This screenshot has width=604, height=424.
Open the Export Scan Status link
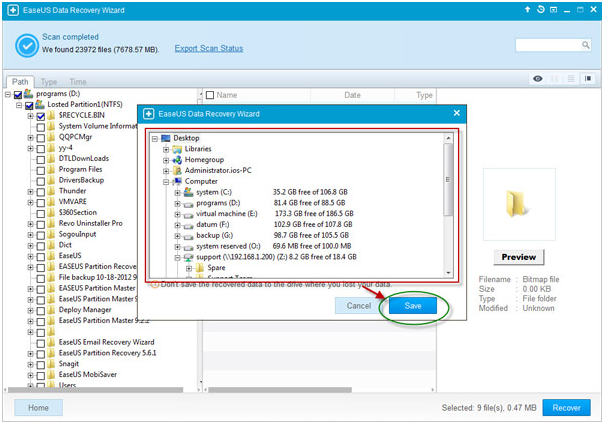click(x=209, y=49)
